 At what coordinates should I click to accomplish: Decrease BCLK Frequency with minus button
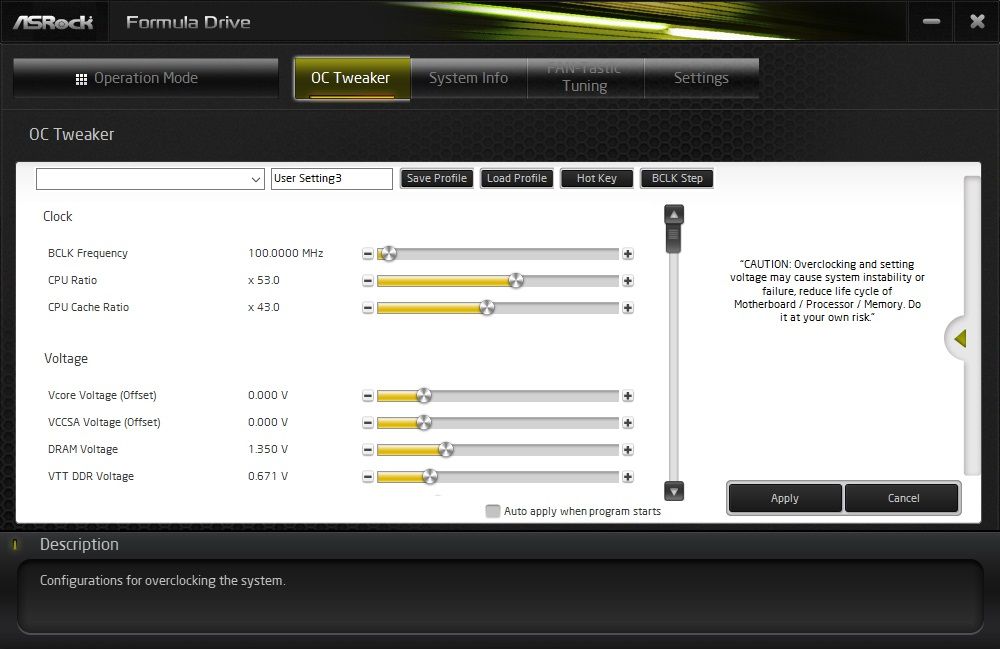pos(367,254)
